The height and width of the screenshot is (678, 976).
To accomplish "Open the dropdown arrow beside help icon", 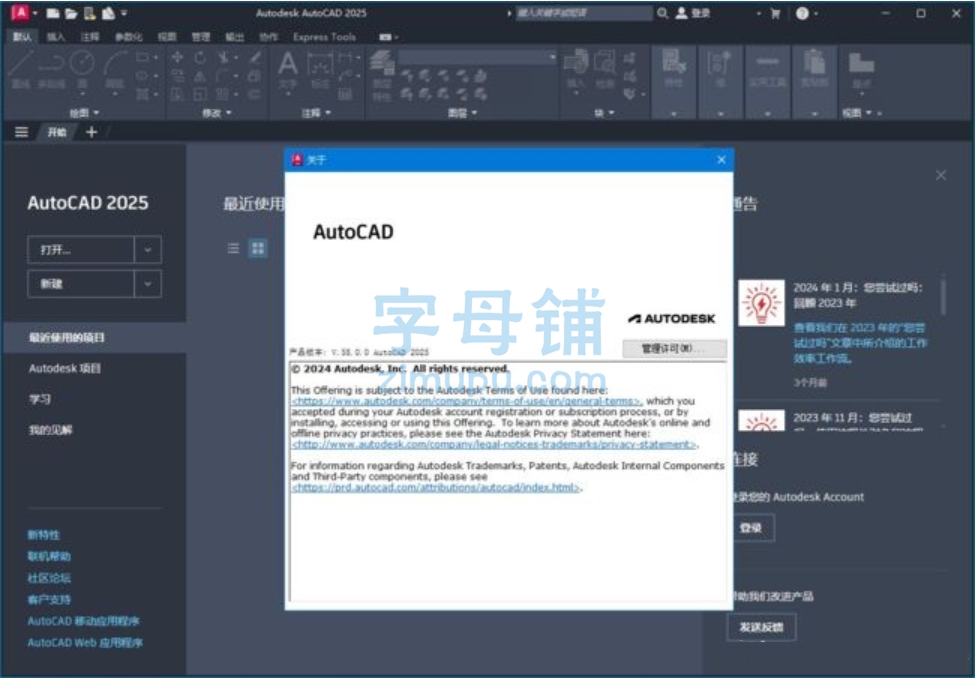I will 816,13.
